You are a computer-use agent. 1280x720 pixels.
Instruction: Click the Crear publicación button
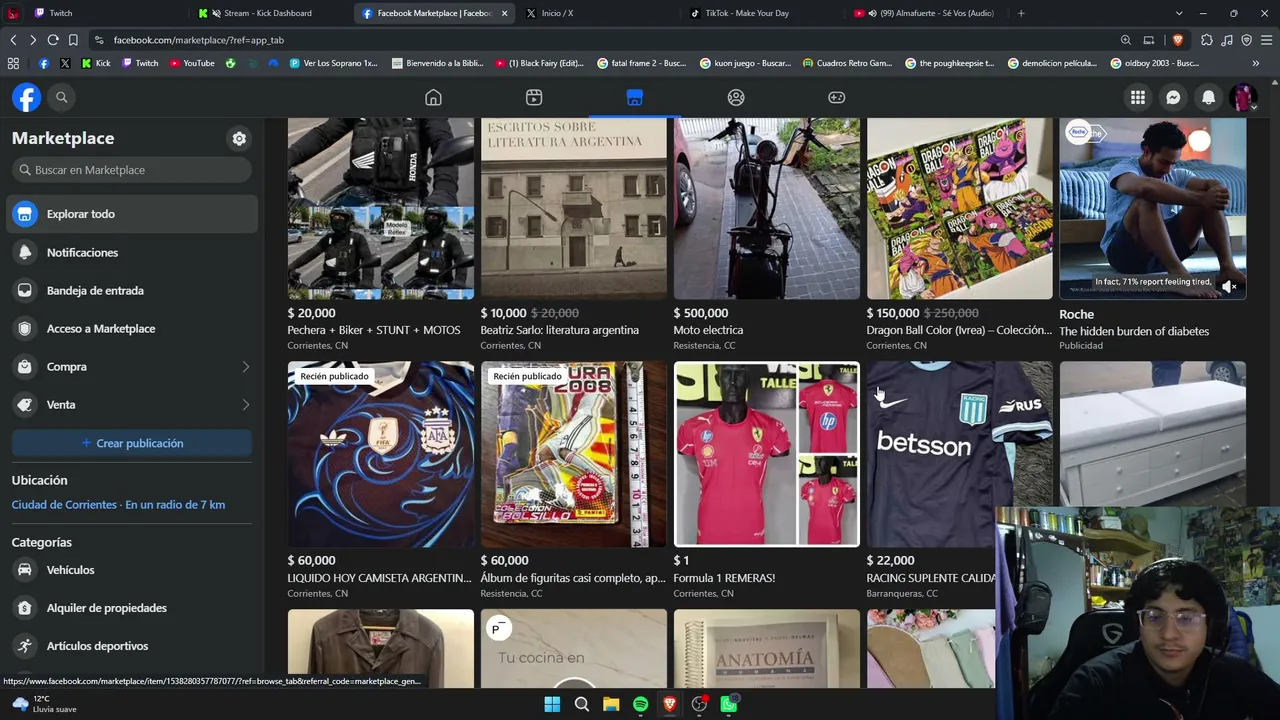pyautogui.click(x=132, y=443)
